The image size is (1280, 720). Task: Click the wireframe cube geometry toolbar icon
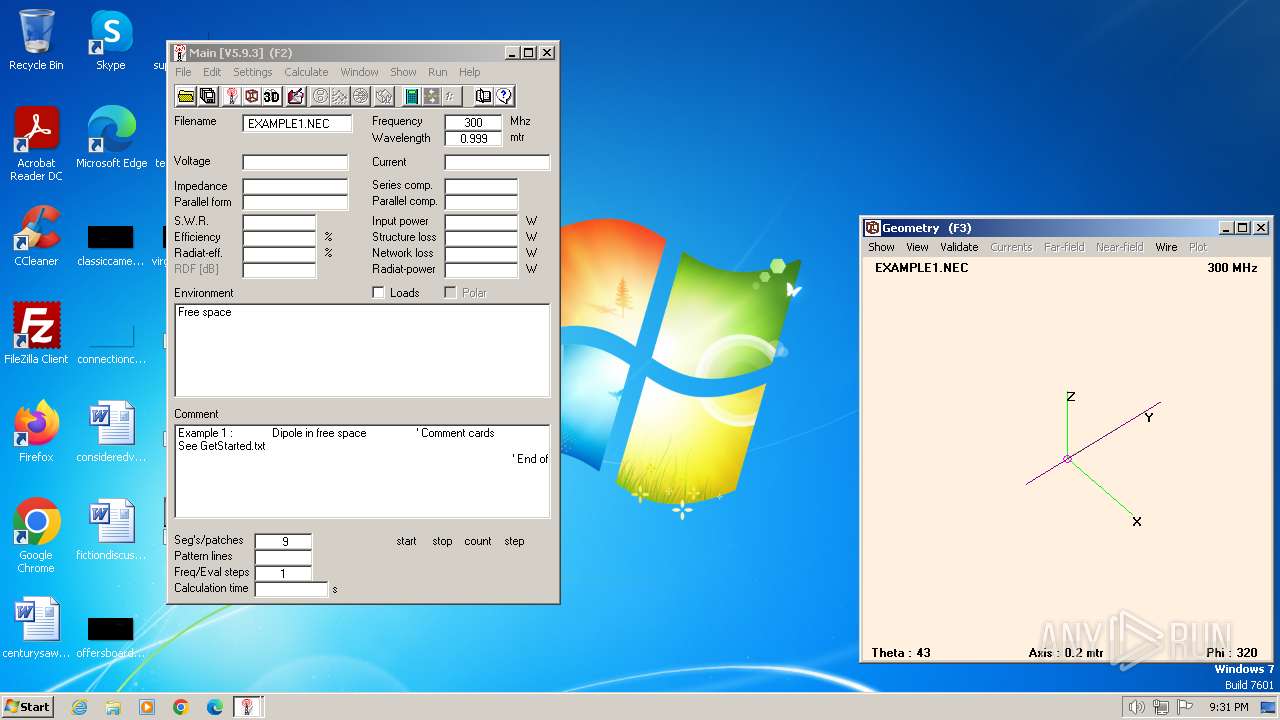point(251,96)
